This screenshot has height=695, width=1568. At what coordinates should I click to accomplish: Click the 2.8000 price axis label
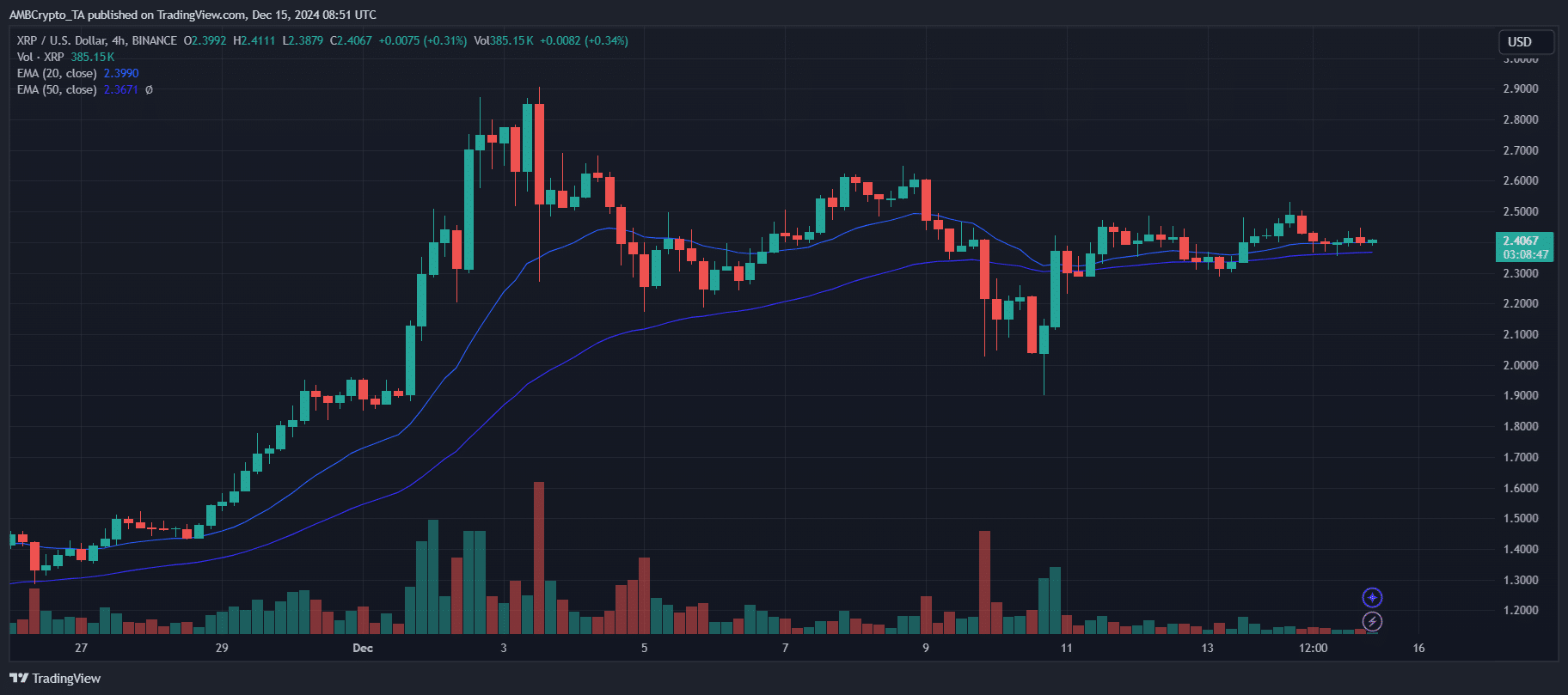coord(1520,119)
